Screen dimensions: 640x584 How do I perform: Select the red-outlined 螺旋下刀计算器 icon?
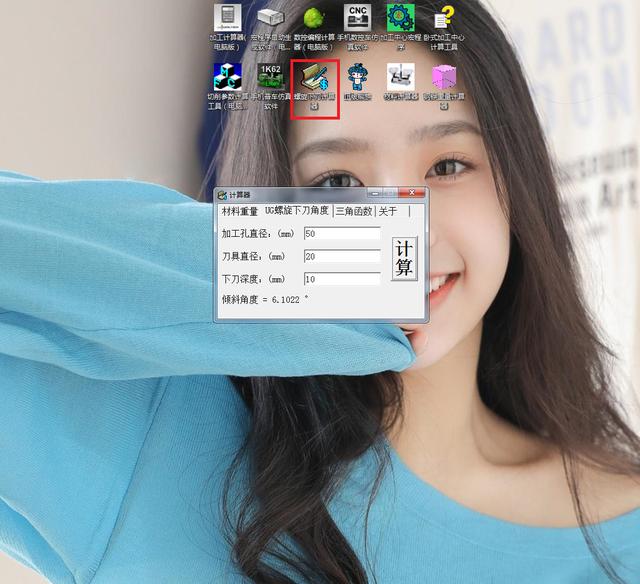[314, 77]
